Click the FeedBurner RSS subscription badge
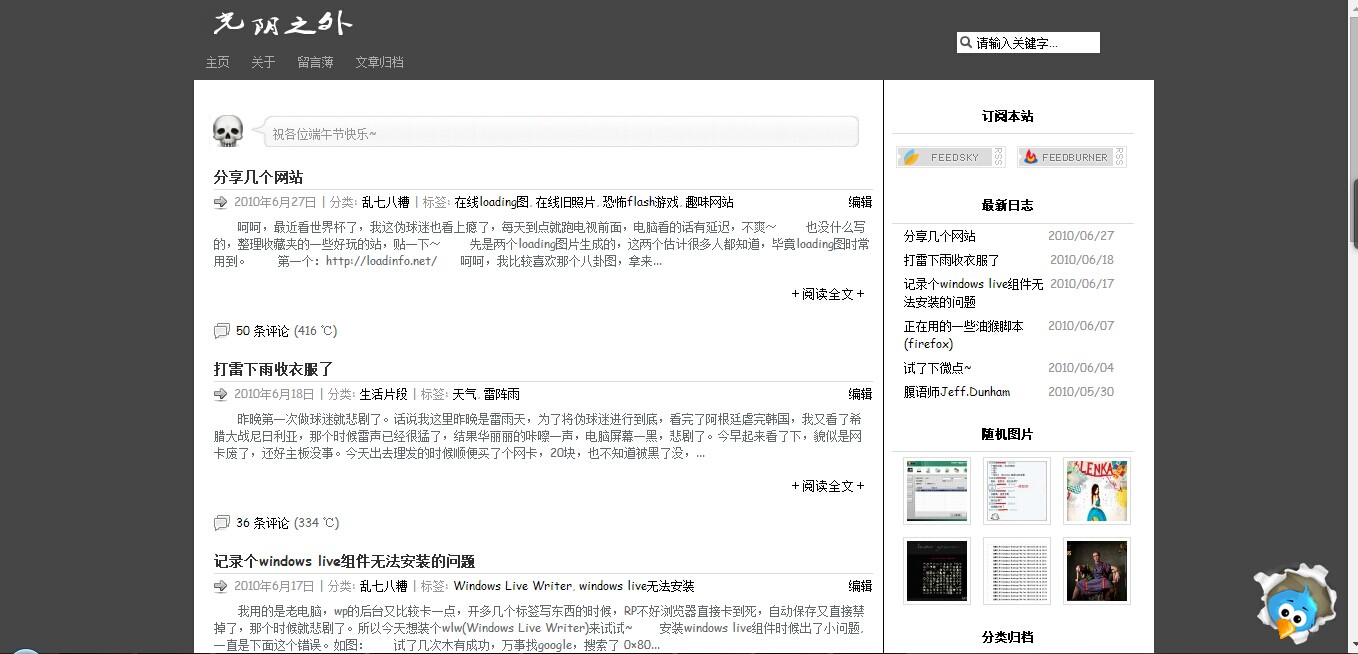Image resolution: width=1358 pixels, height=654 pixels. pyautogui.click(x=1071, y=157)
